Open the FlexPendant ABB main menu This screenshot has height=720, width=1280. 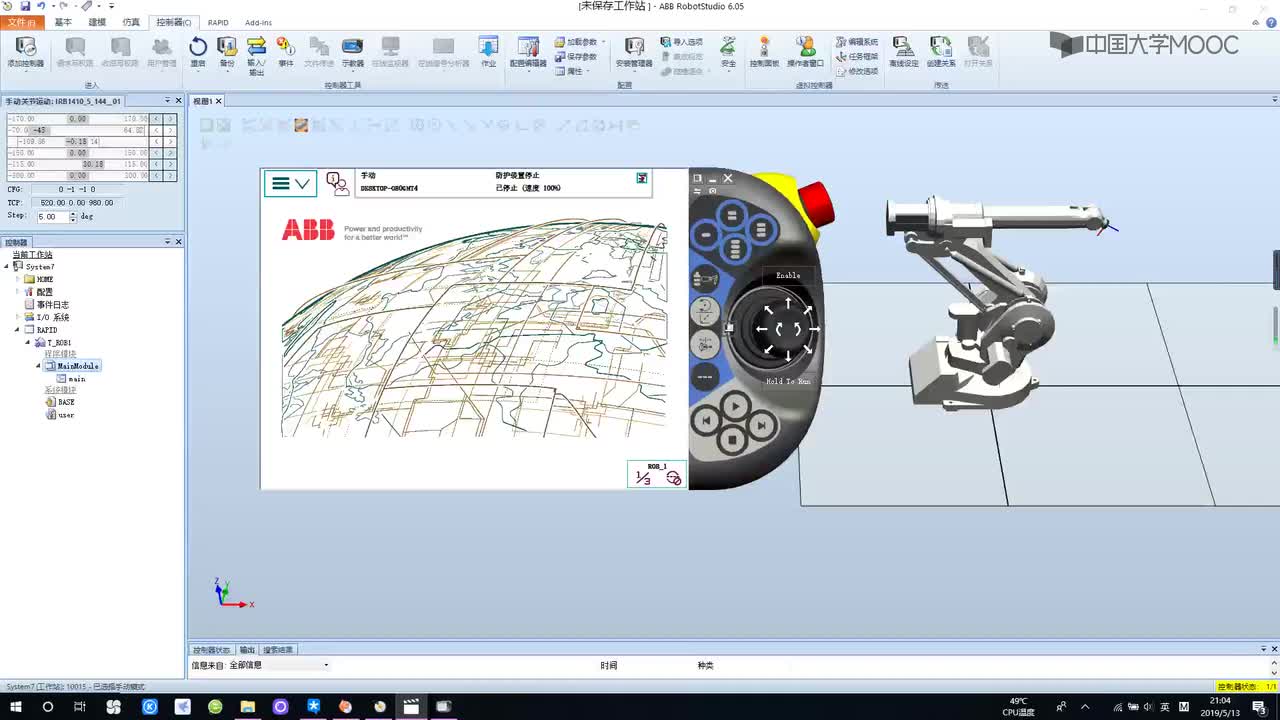tap(290, 183)
